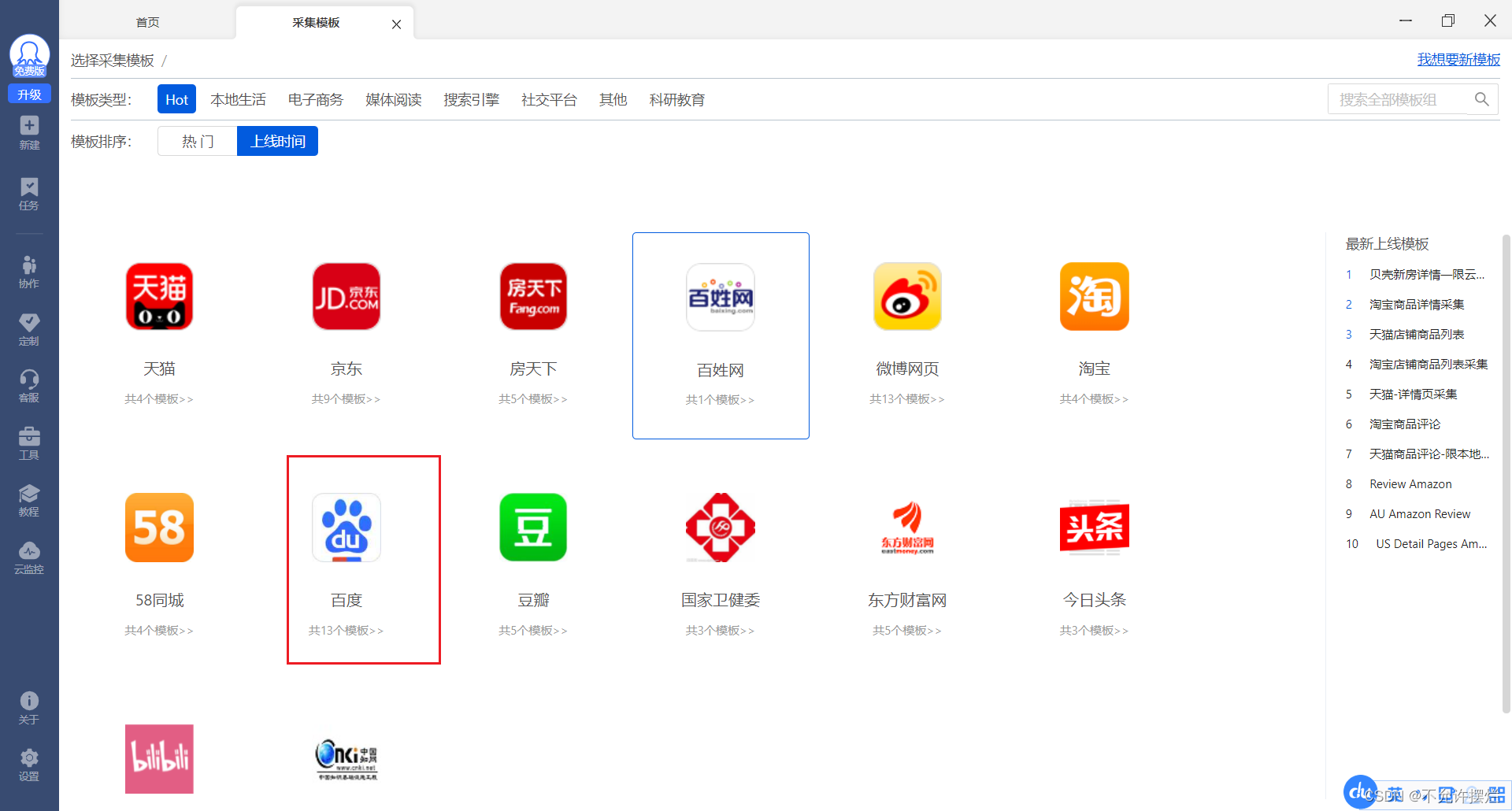Select the 本地生活 template type

point(238,100)
